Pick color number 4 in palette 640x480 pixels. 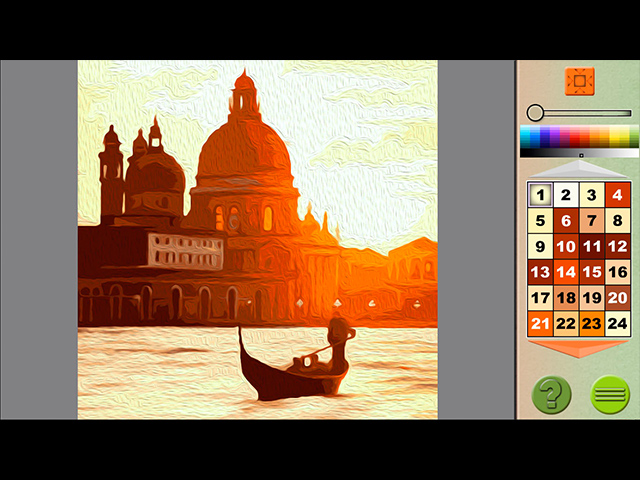618,195
